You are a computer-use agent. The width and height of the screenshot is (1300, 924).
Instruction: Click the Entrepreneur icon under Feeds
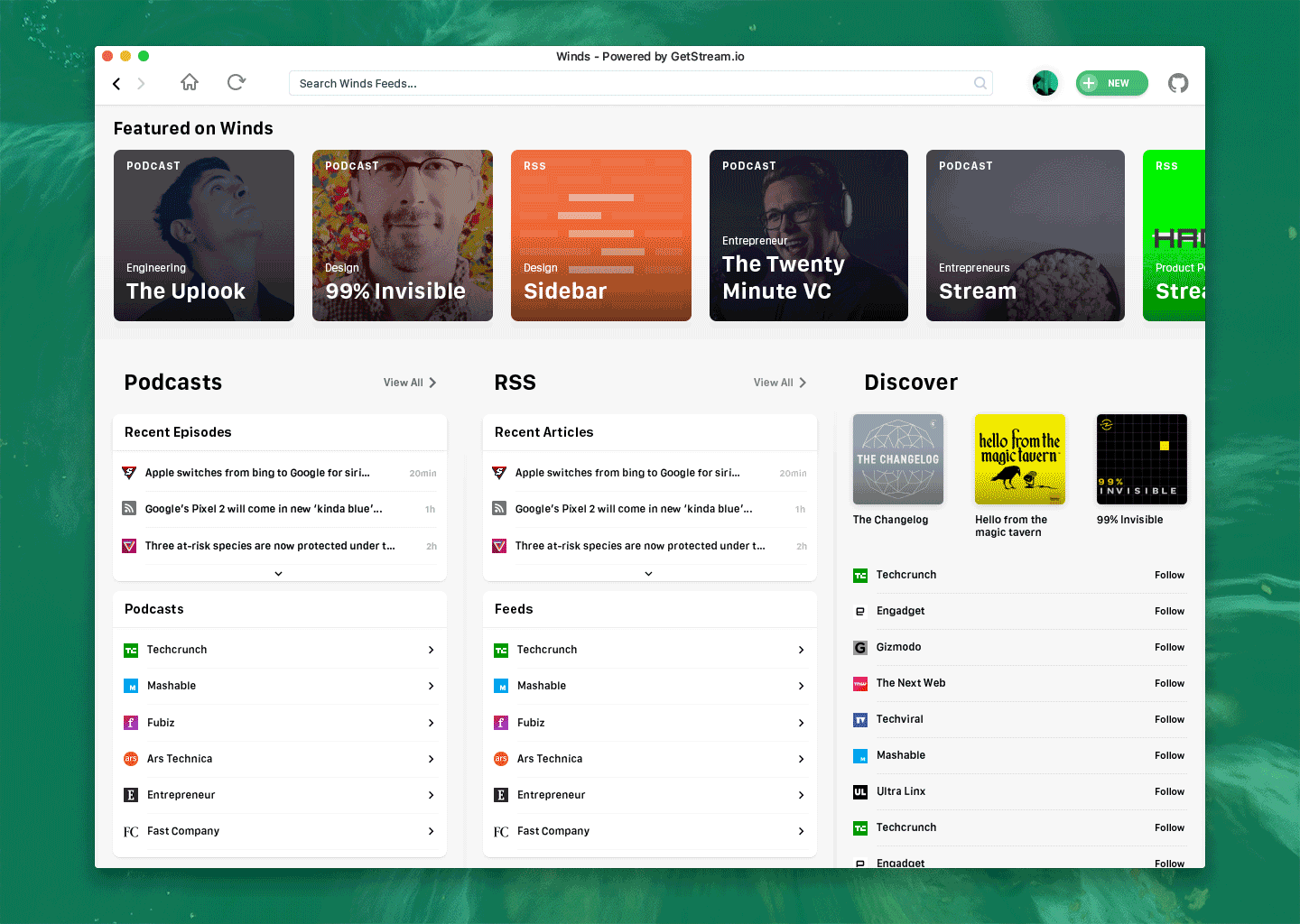501,794
